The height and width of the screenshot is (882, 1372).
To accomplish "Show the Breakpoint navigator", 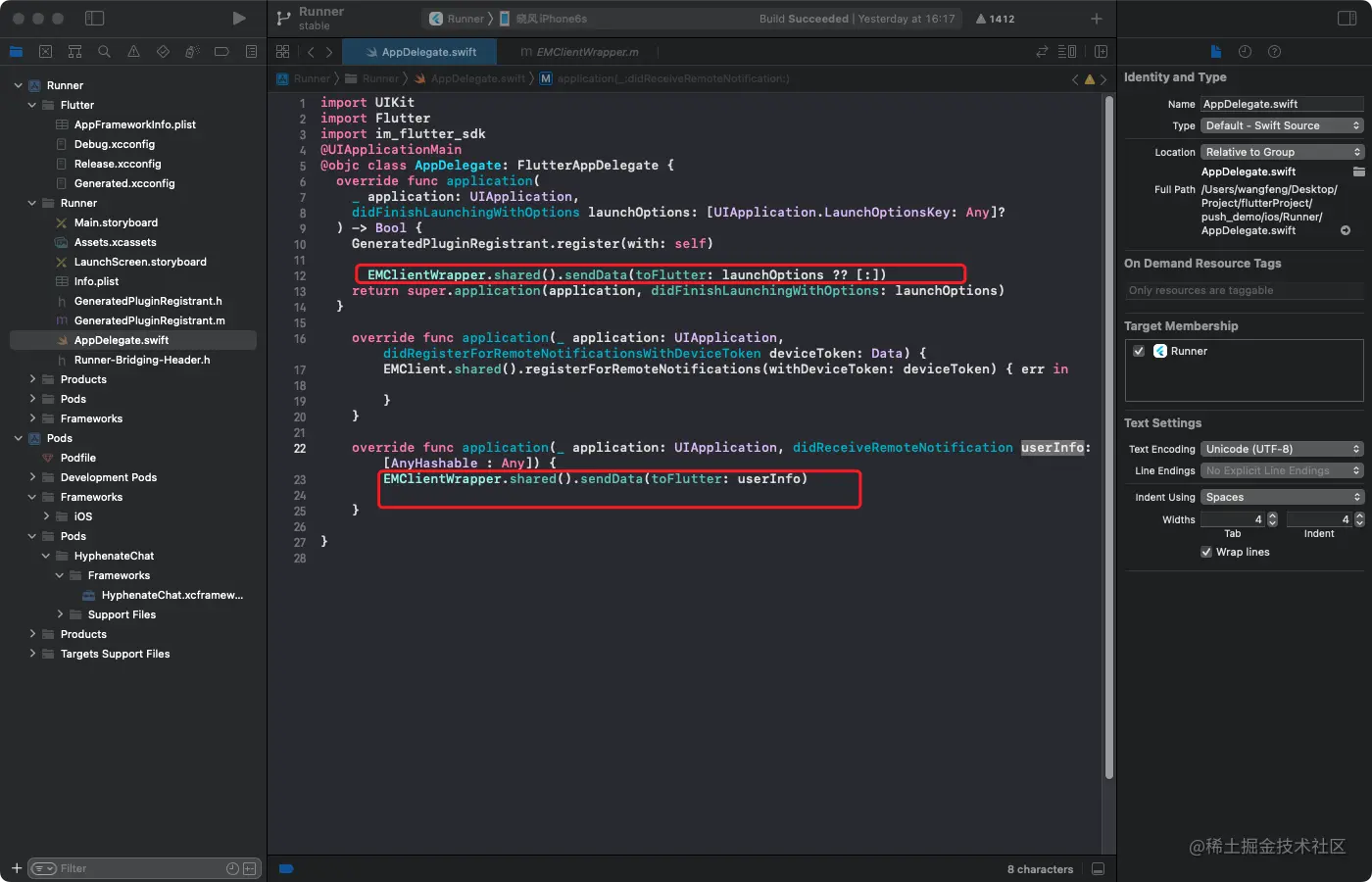I will 221,52.
